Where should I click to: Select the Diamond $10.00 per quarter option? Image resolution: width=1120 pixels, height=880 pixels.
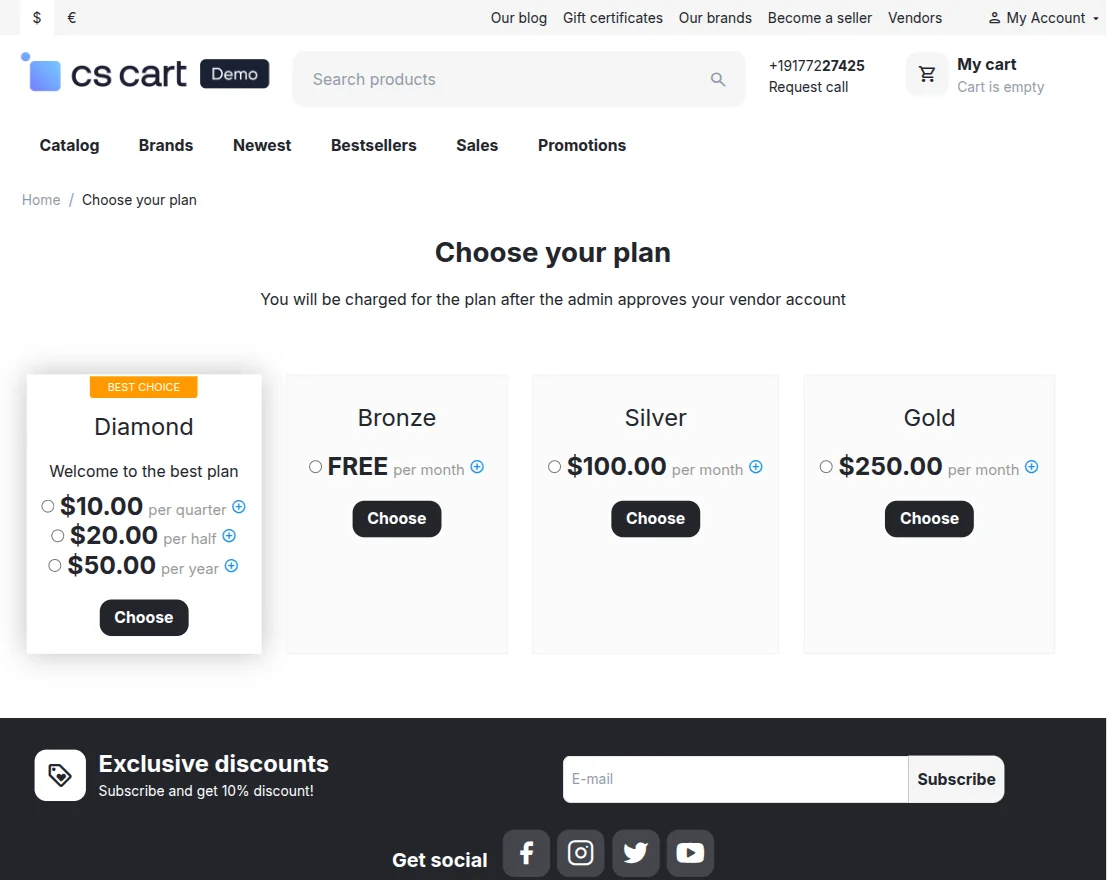(x=47, y=506)
